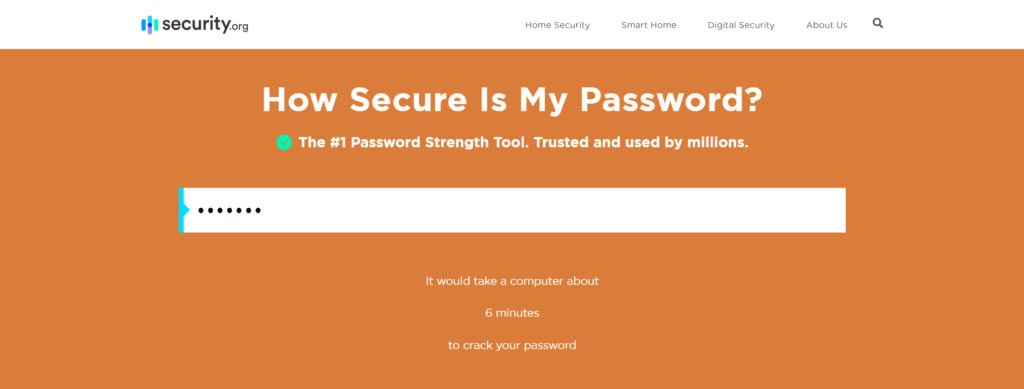
Task: Click the "to crack your password" text
Action: 512,345
